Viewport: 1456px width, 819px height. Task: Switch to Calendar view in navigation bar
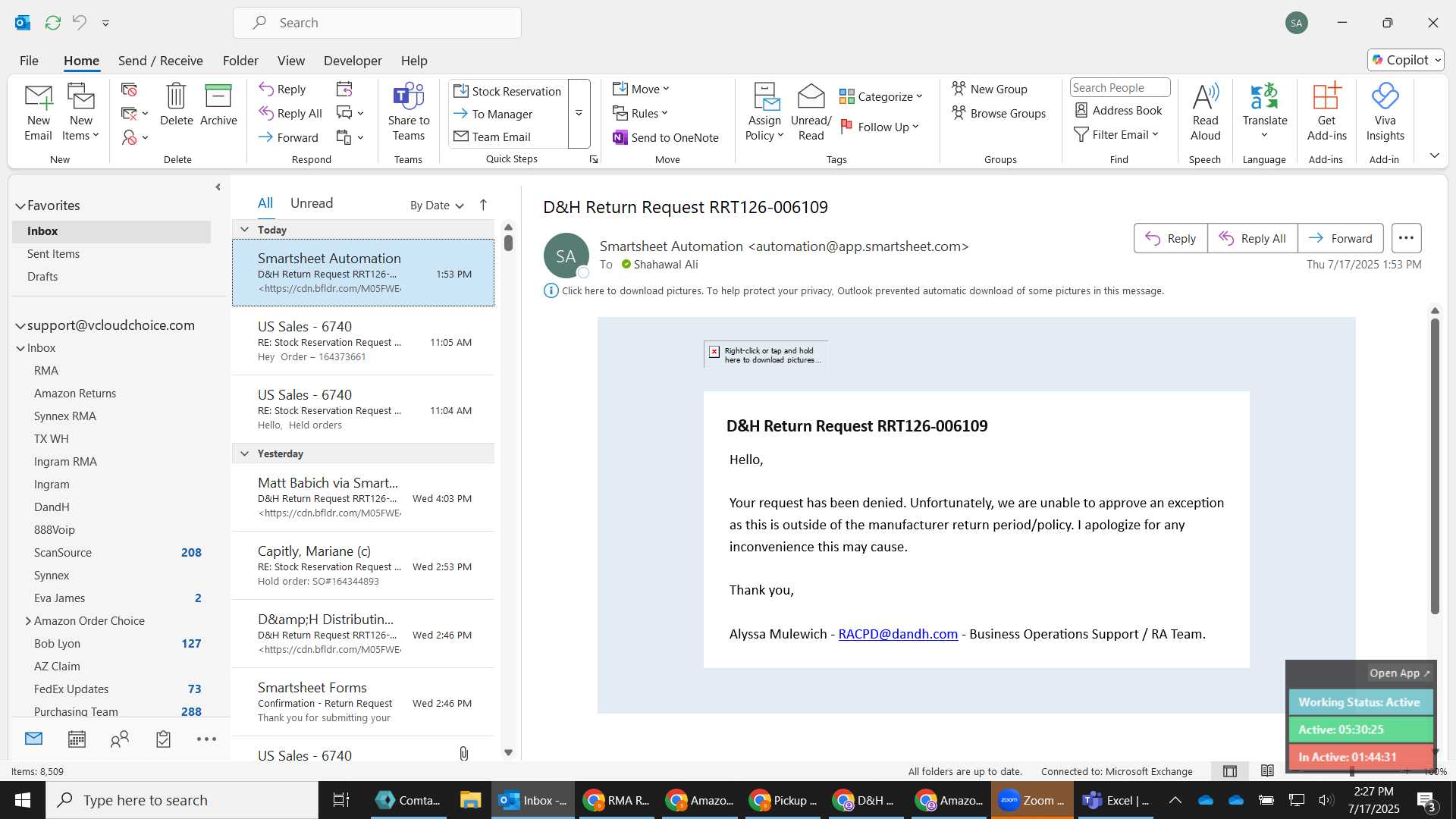pyautogui.click(x=77, y=739)
